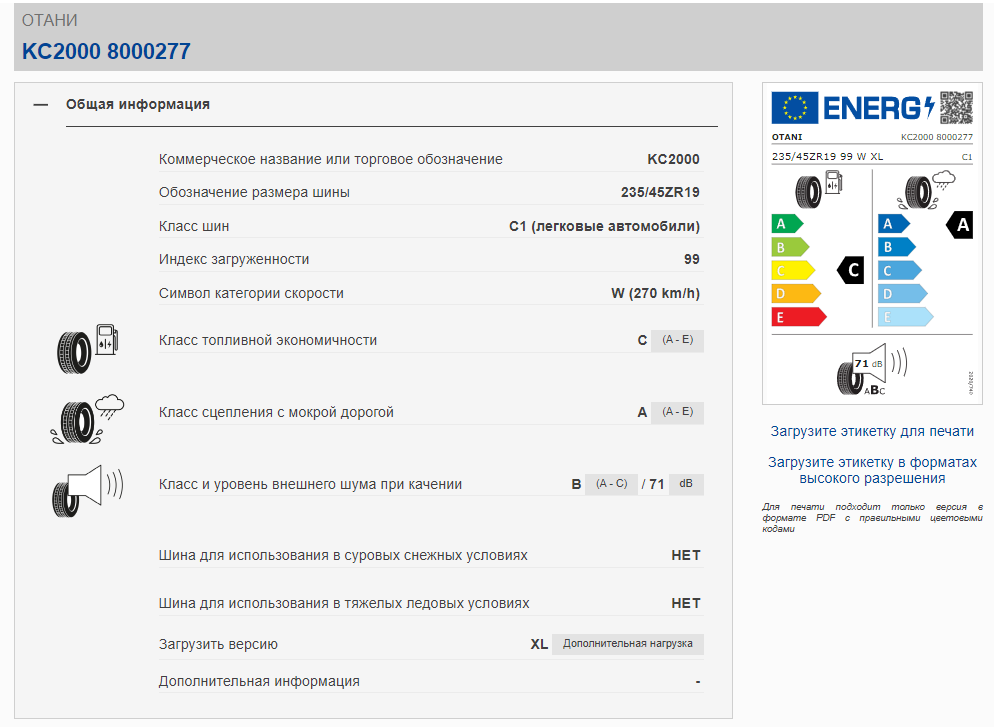Screen dimensions: 994x727
Task: Click the (A - C) noise class badge
Action: pos(611,484)
